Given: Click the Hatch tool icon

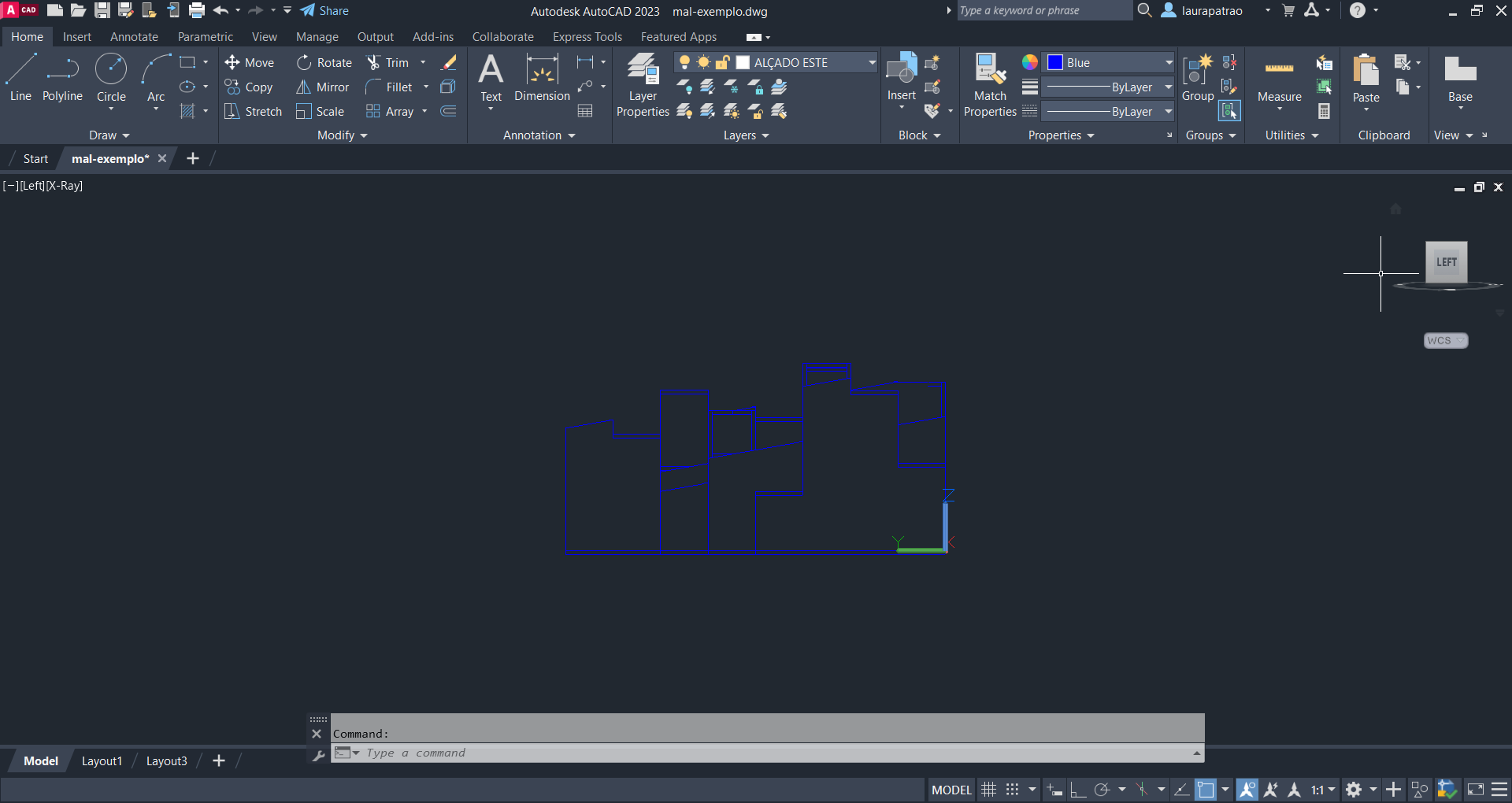Looking at the screenshot, I should pos(187,111).
